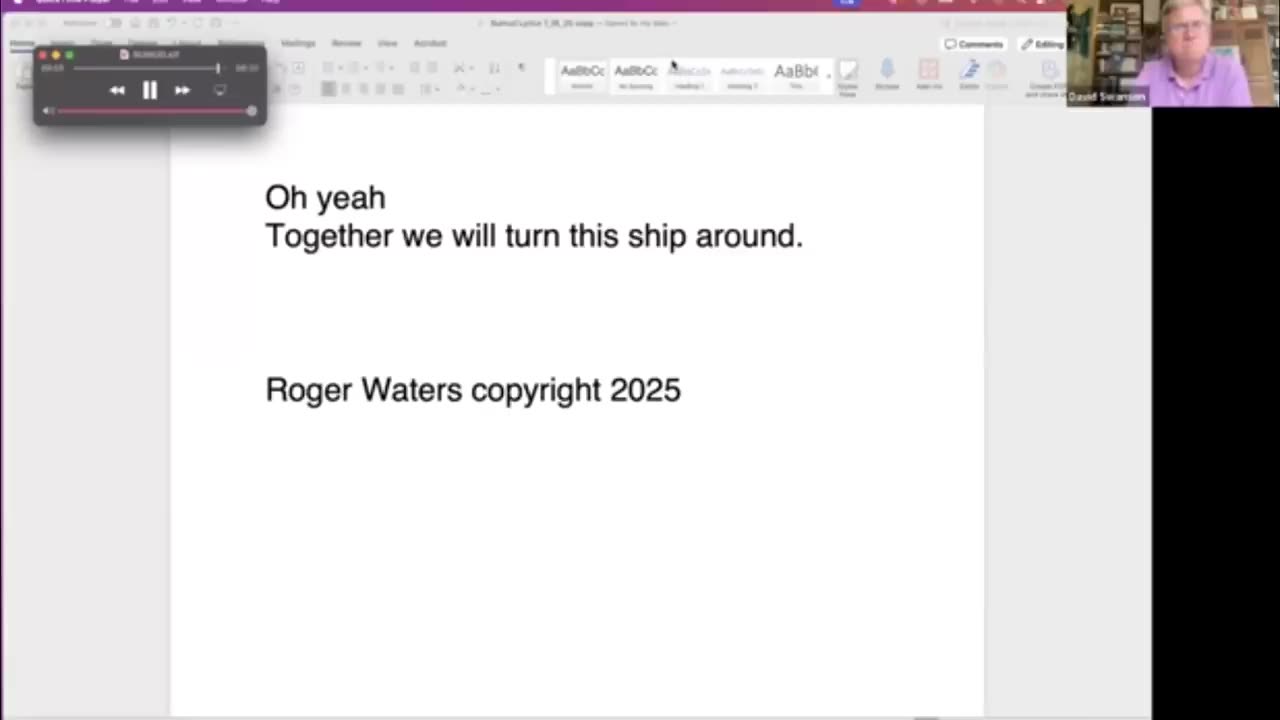Switch to the Review ribbon tab
The image size is (1280, 720).
[x=346, y=43]
